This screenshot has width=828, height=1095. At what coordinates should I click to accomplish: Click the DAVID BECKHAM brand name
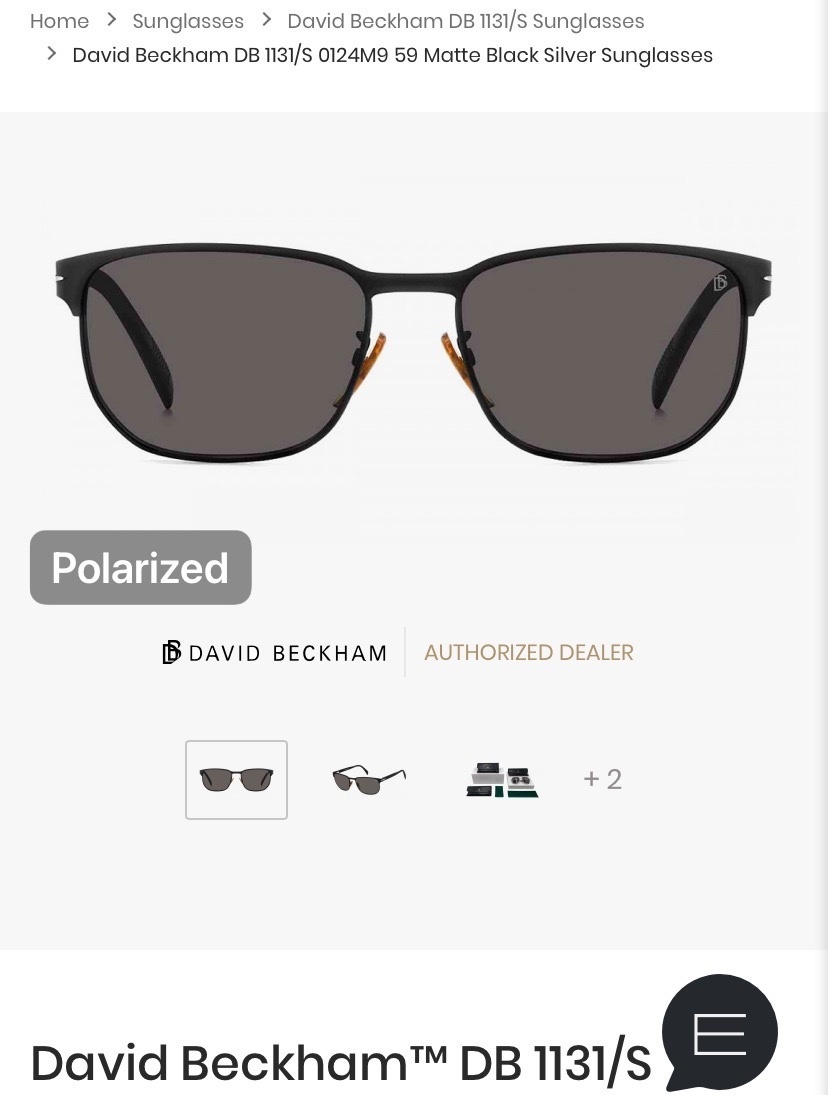click(288, 653)
